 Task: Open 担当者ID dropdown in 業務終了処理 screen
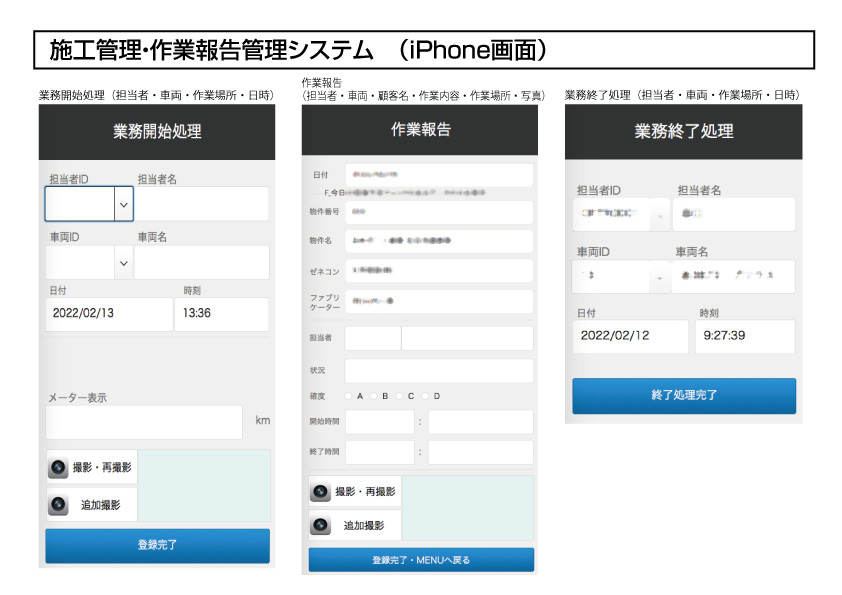point(661,215)
